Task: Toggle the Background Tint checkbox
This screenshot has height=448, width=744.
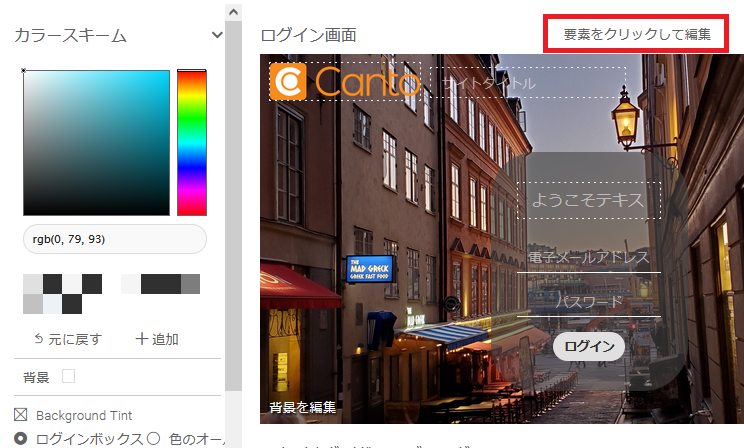Action: (x=21, y=414)
